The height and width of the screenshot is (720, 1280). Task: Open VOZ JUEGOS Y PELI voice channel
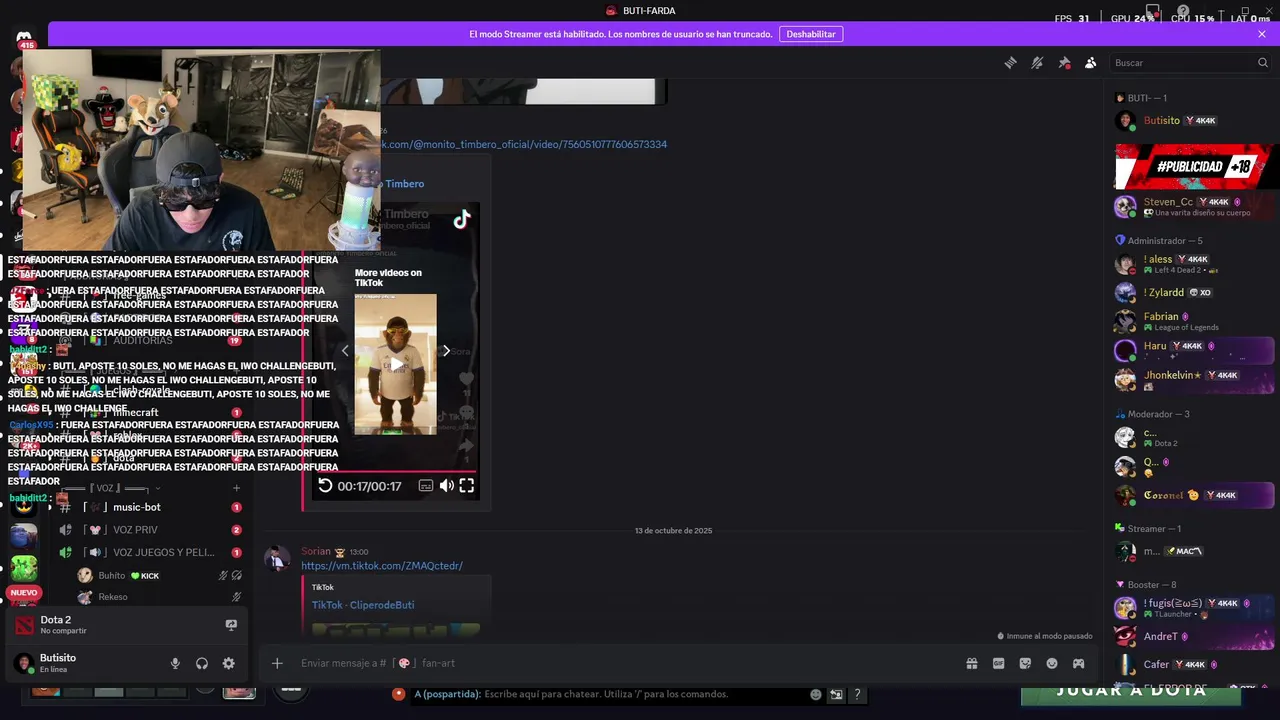[x=150, y=553]
